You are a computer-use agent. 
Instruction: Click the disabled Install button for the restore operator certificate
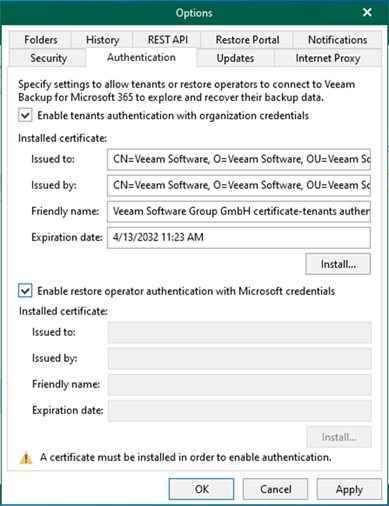[339, 437]
